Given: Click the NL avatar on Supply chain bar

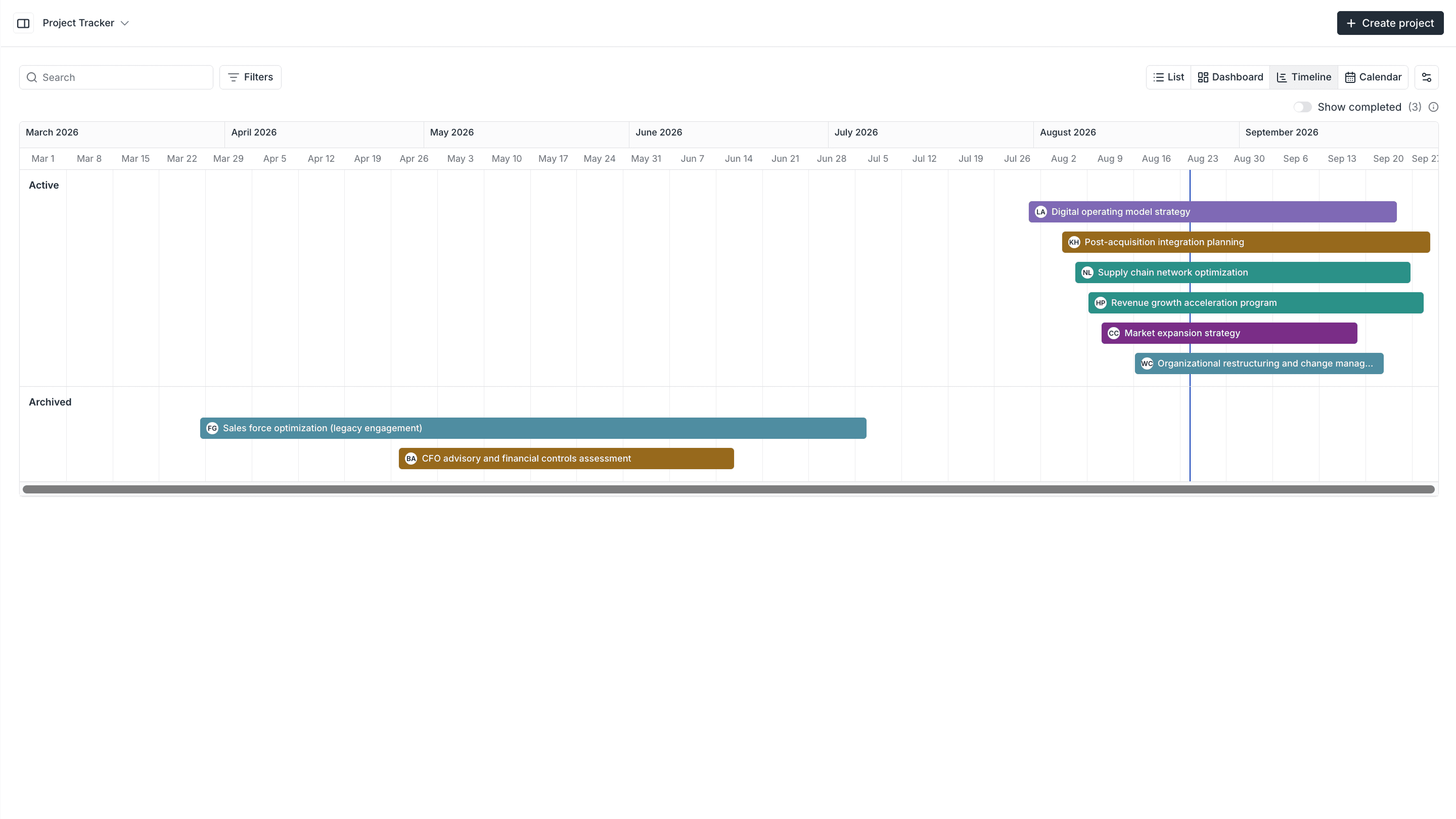Looking at the screenshot, I should click(1087, 272).
